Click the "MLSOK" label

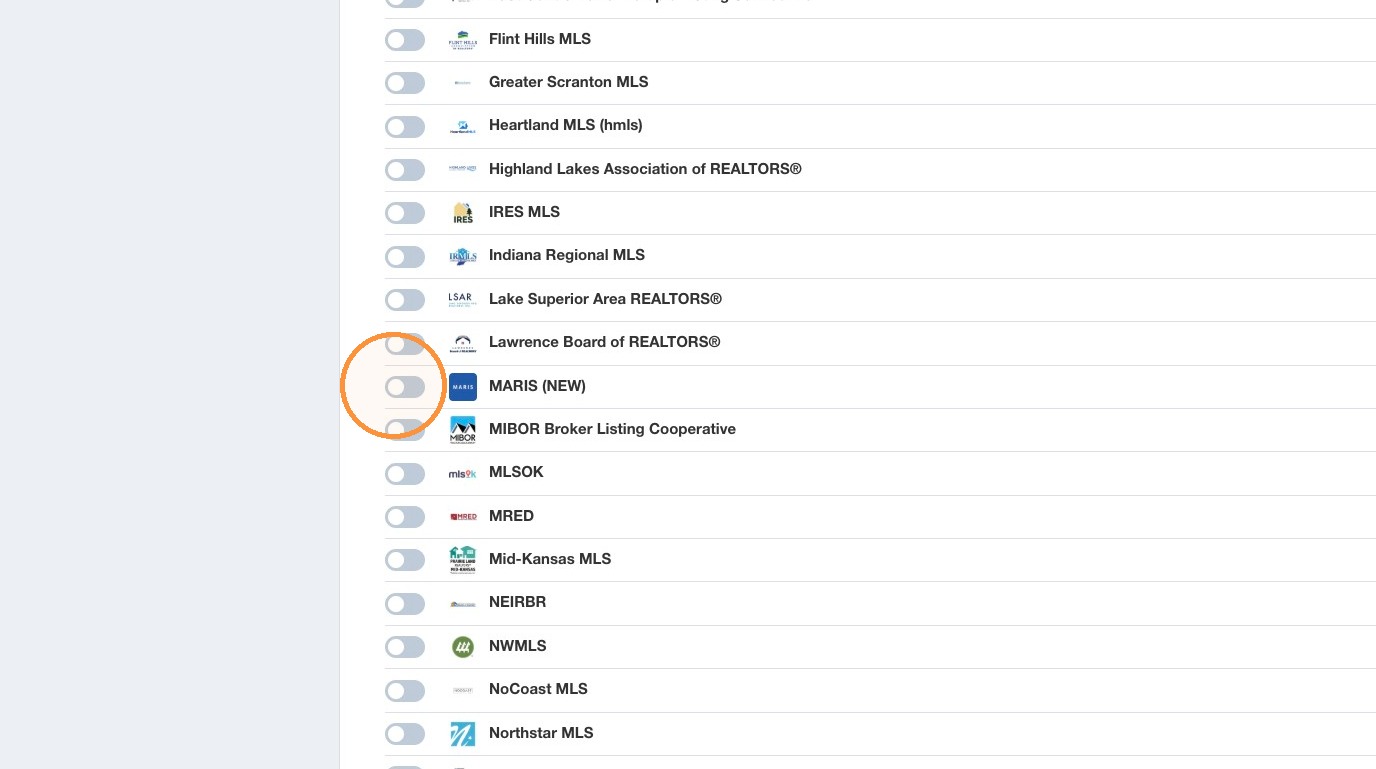516,472
